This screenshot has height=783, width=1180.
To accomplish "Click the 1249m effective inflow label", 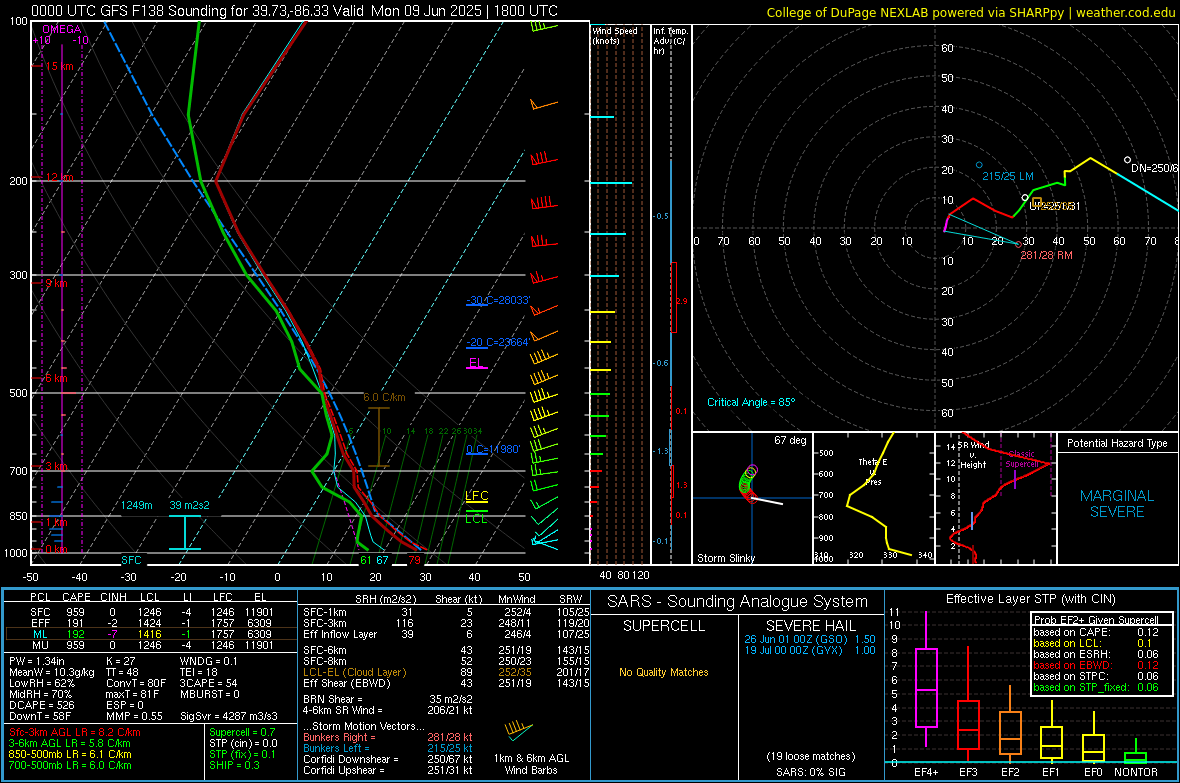I will point(136,505).
